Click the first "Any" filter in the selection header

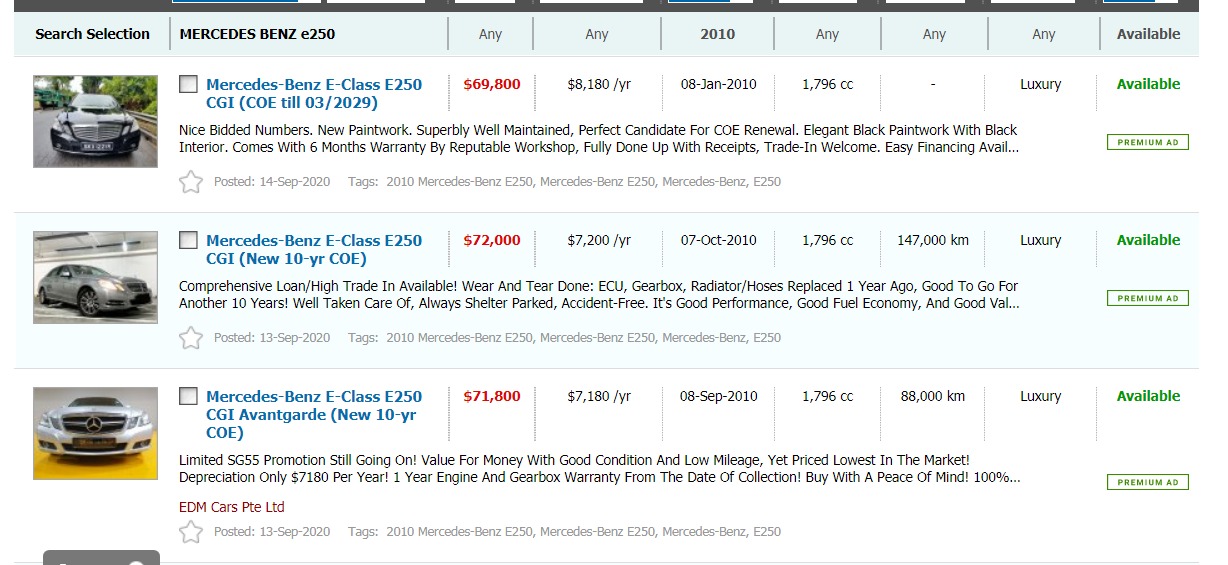(x=490, y=34)
